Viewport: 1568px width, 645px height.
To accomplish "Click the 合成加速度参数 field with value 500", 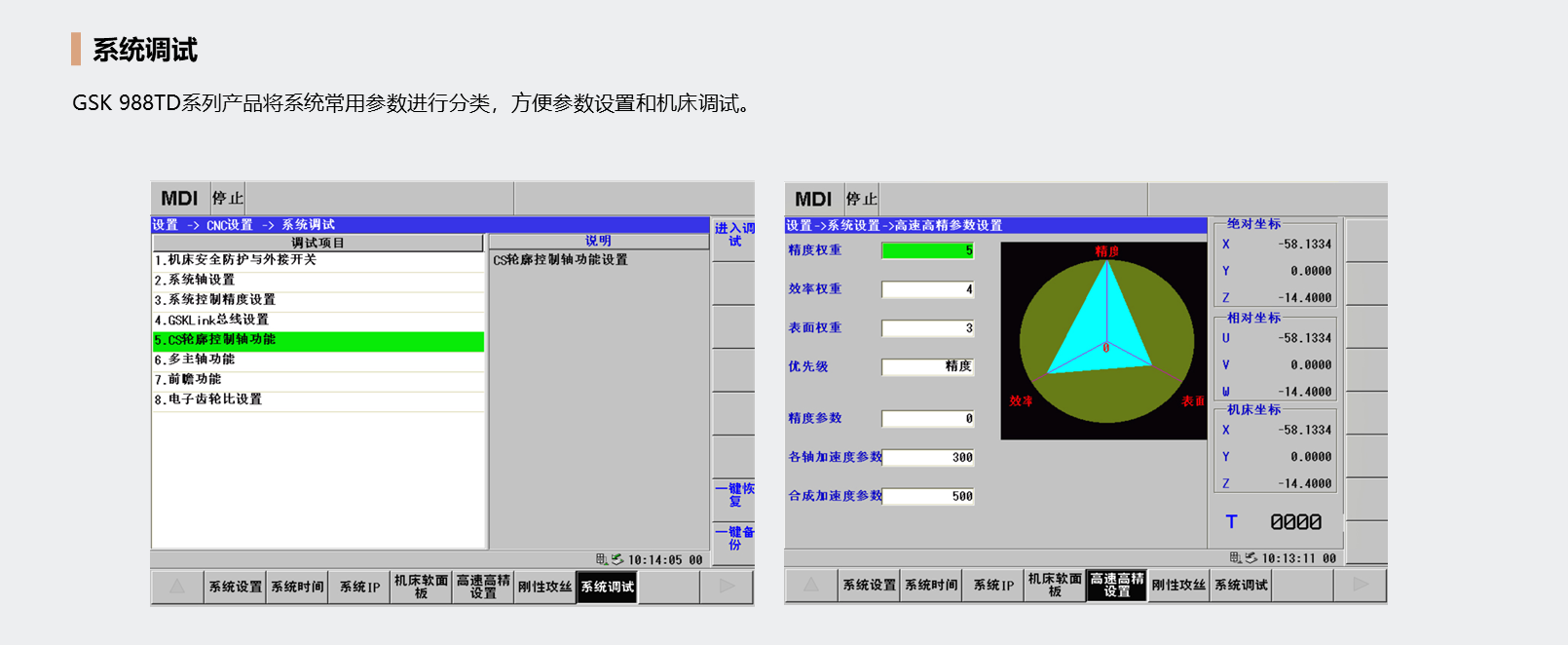I will 927,496.
